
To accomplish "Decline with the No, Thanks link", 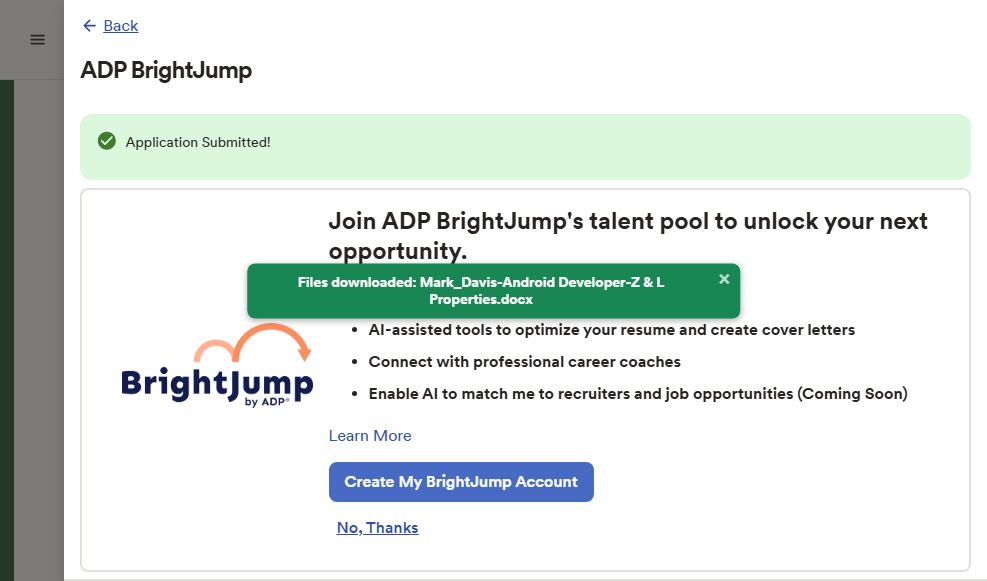I will pyautogui.click(x=377, y=528).
